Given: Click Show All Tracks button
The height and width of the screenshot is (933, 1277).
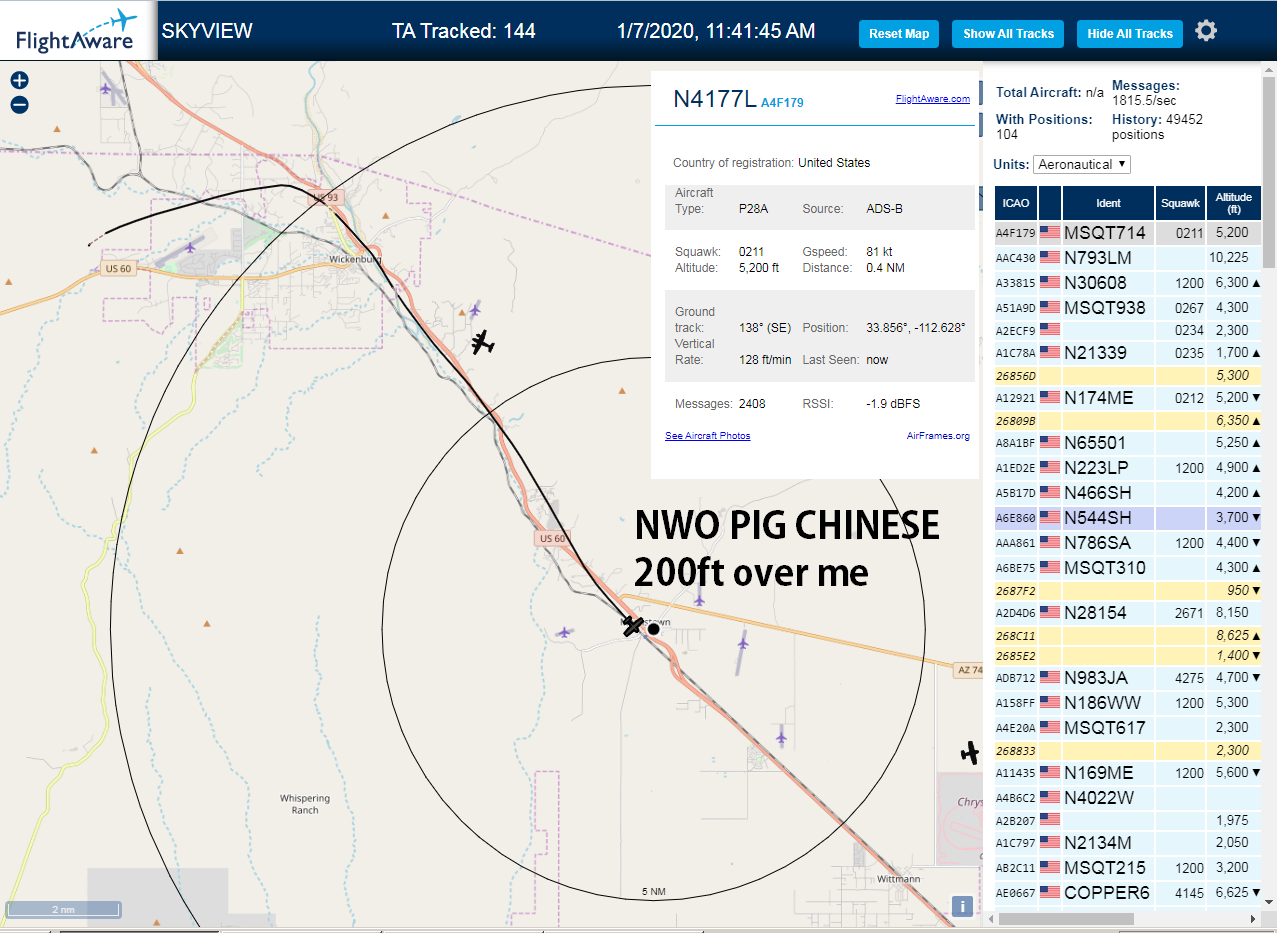Looking at the screenshot, I should [1008, 33].
